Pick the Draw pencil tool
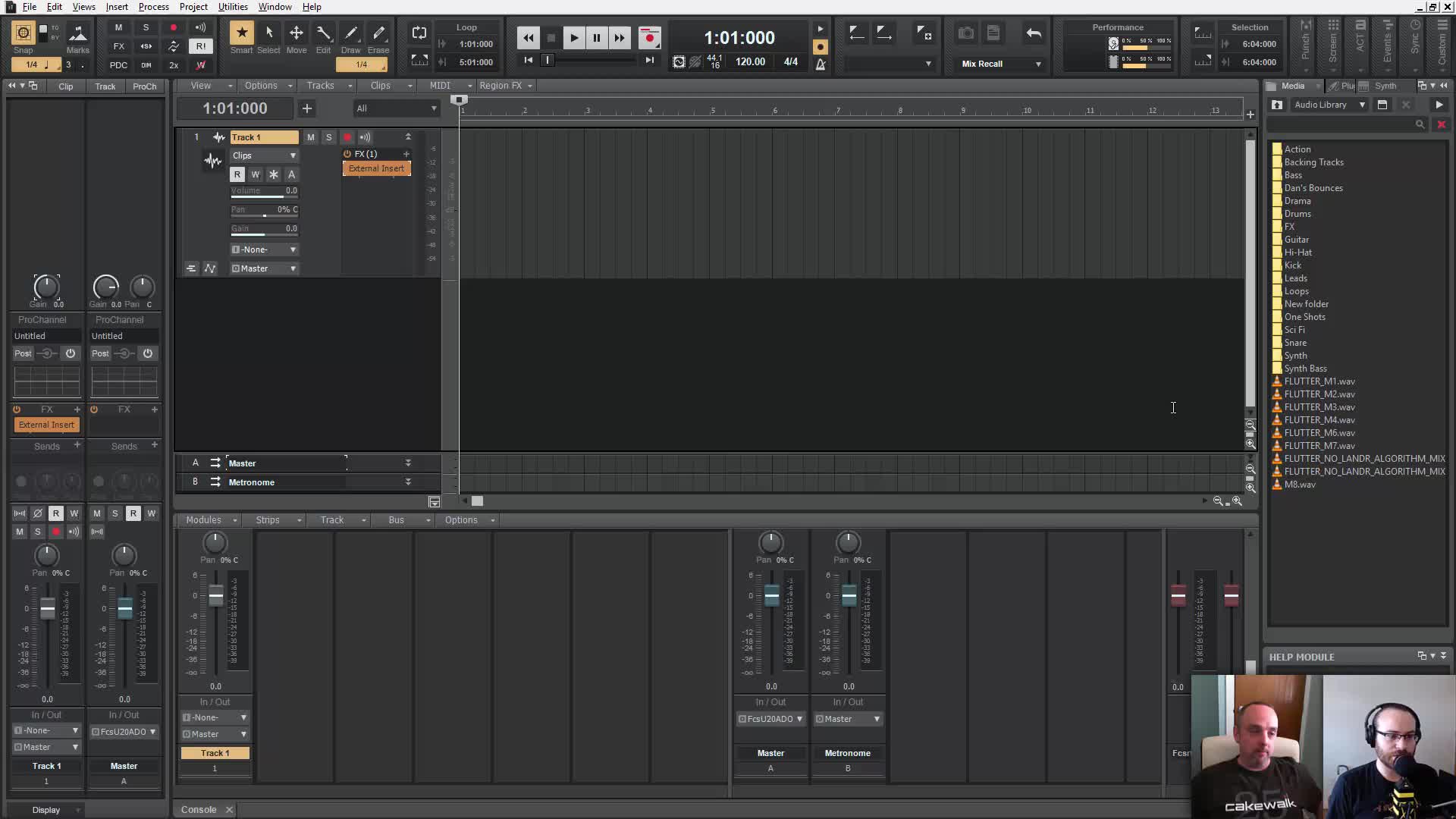The width and height of the screenshot is (1456, 819). tap(350, 33)
